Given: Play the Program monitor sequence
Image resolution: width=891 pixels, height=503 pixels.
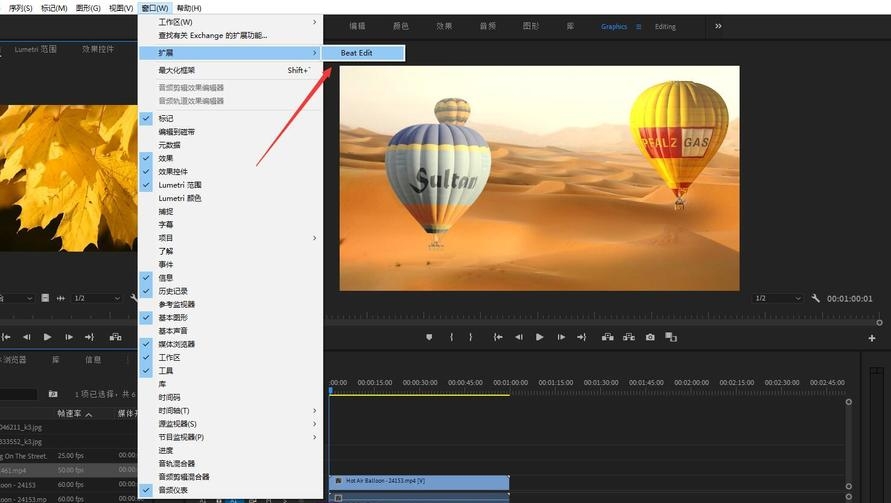Looking at the screenshot, I should pyautogui.click(x=539, y=337).
